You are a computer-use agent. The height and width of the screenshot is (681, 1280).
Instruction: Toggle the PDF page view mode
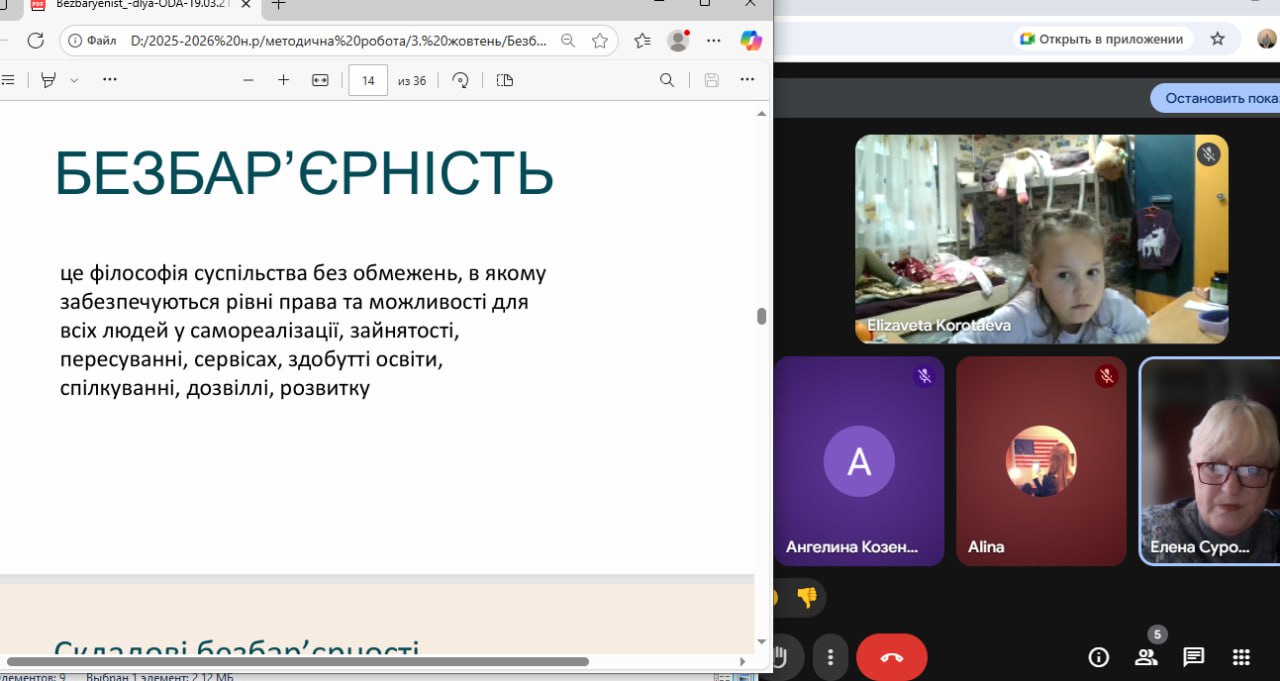pos(505,80)
